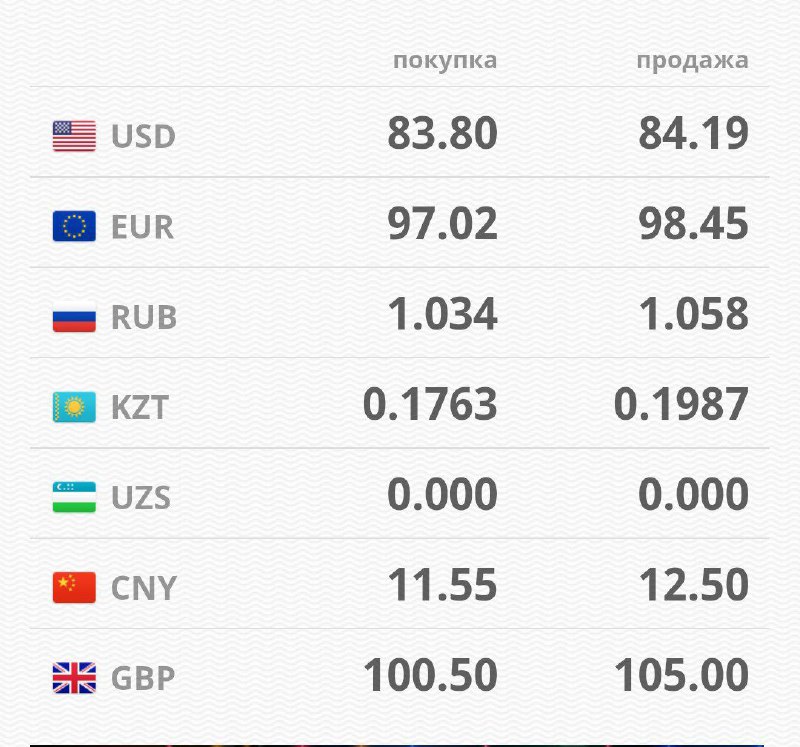800x747 pixels.
Task: Click EUR sell rate 98.45
Action: pyautogui.click(x=693, y=224)
